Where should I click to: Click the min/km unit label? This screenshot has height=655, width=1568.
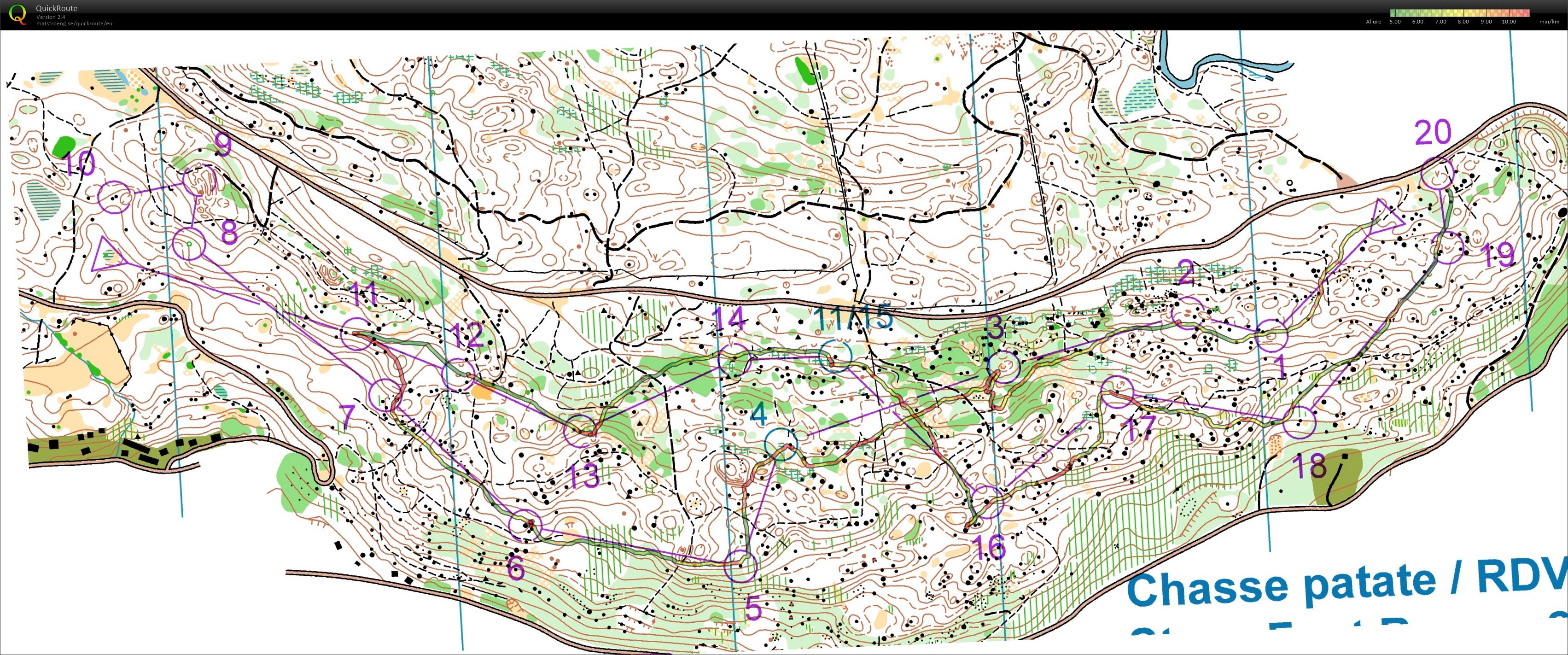[1549, 22]
